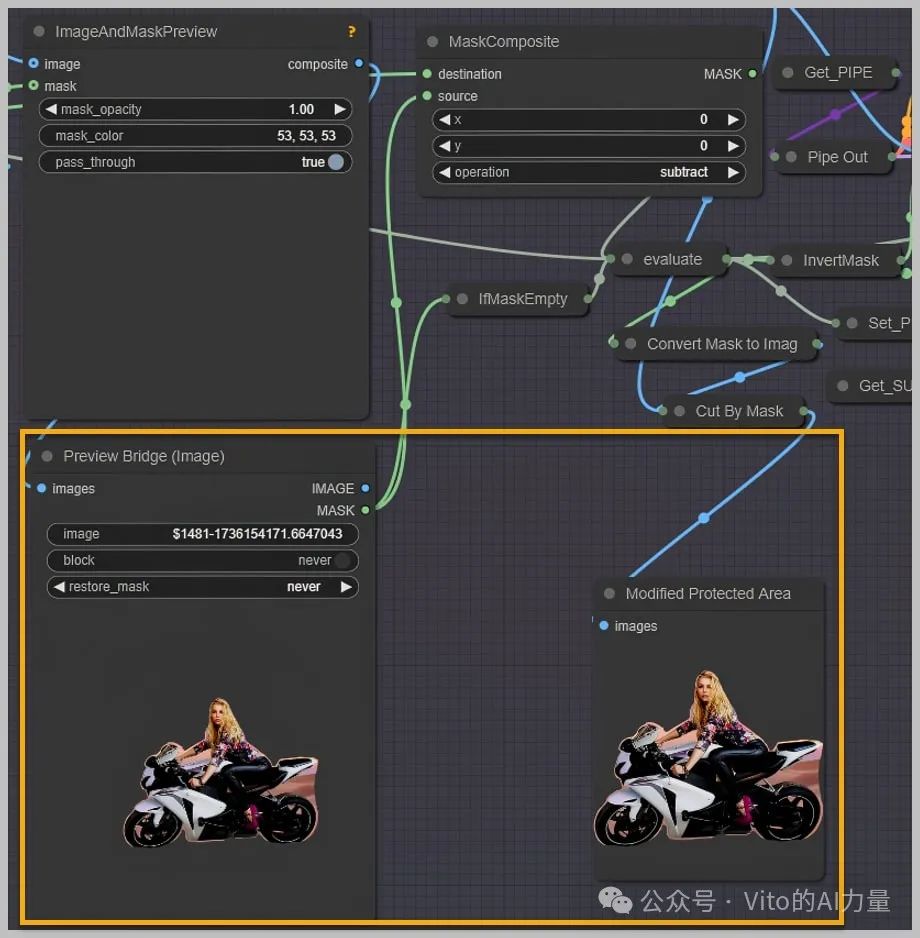Image resolution: width=920 pixels, height=938 pixels.
Task: Toggle the pass_through true switch
Action: (336, 162)
